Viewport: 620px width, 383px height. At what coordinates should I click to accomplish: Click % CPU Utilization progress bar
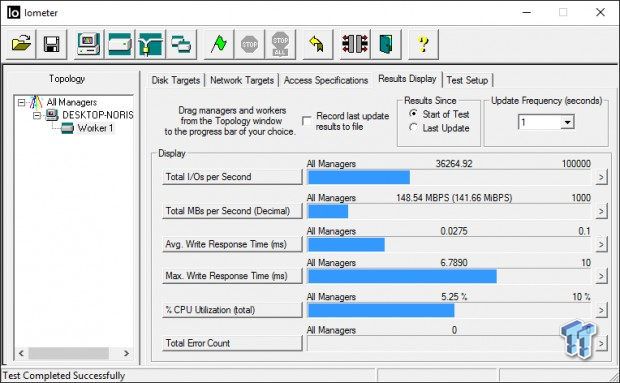[x=449, y=311]
